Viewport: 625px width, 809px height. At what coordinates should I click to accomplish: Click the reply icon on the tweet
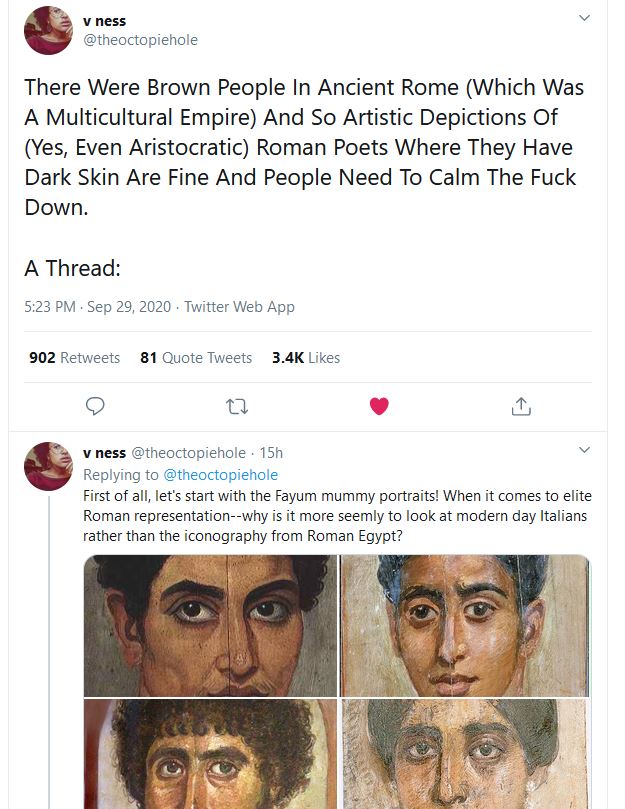tap(95, 406)
